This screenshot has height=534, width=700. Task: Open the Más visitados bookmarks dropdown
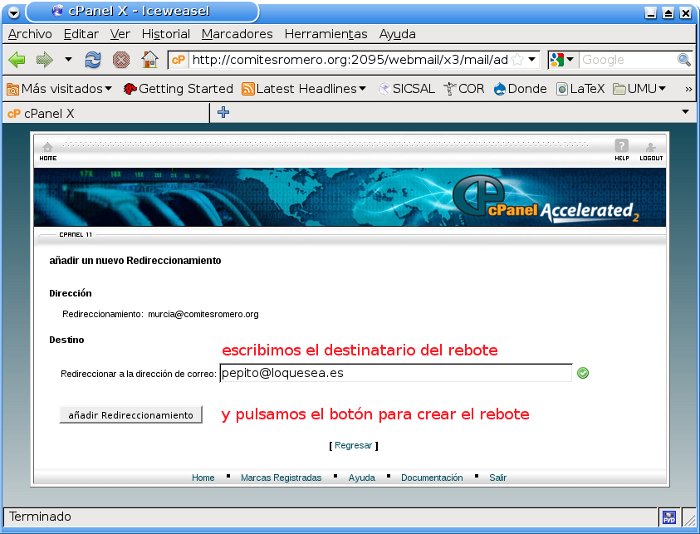59,88
